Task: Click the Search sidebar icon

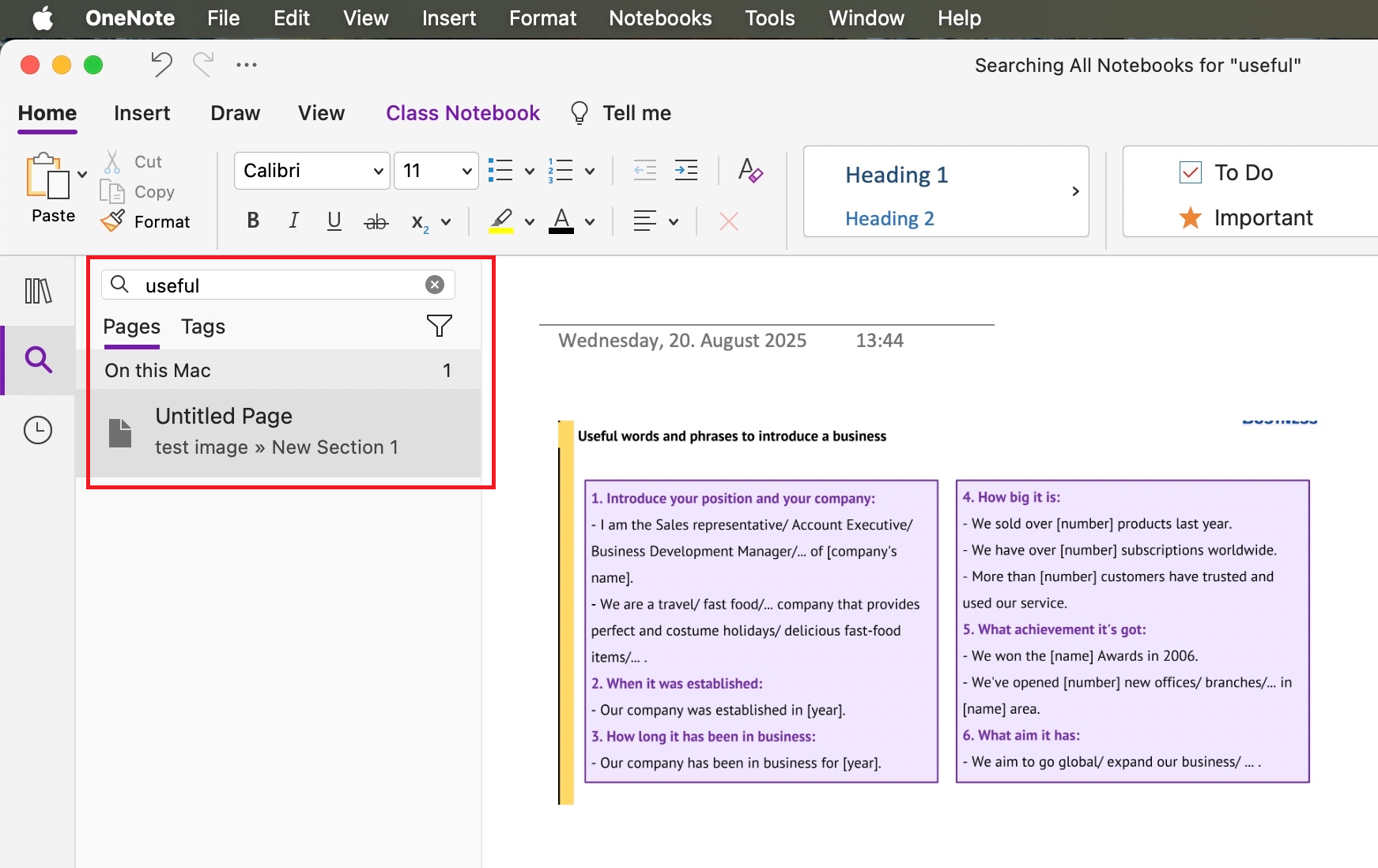Action: pos(37,360)
